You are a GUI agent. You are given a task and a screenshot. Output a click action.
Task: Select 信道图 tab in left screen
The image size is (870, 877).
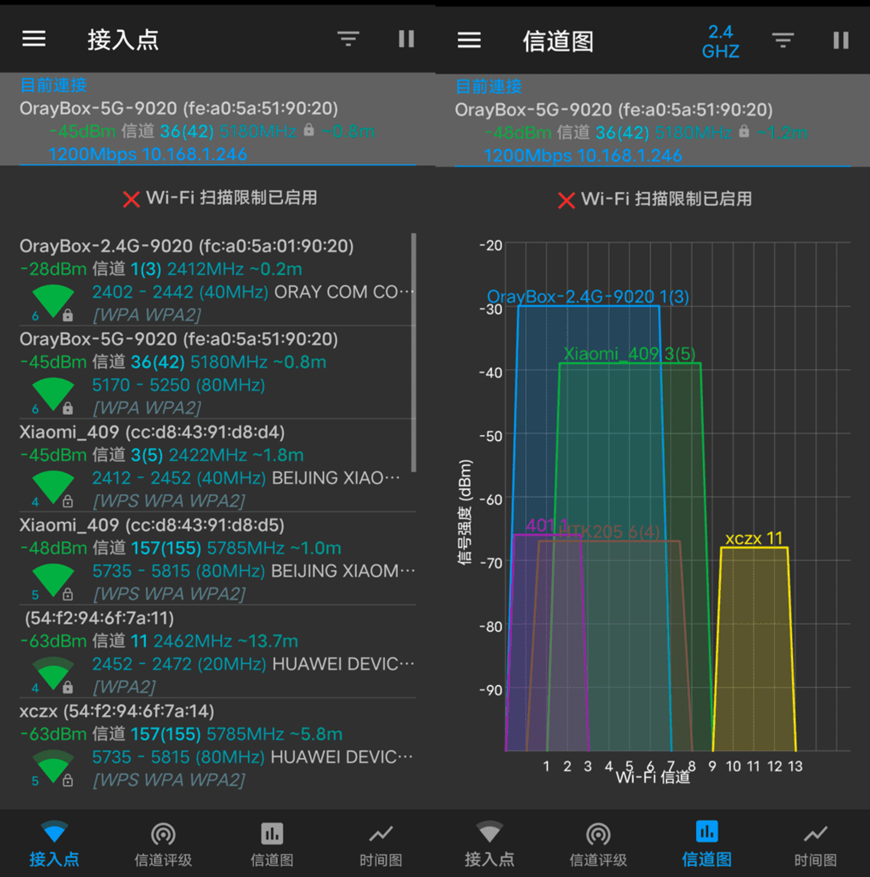click(272, 843)
